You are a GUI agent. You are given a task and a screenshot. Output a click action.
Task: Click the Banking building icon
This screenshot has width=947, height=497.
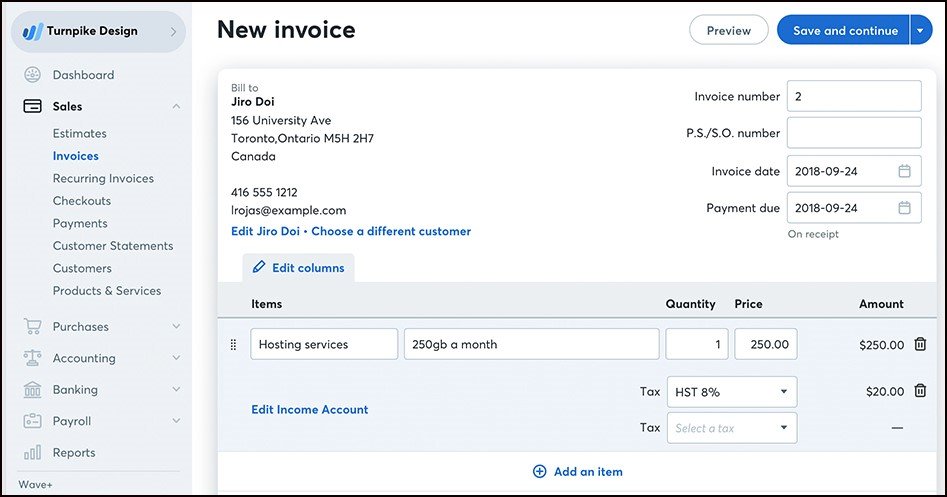tap(32, 389)
